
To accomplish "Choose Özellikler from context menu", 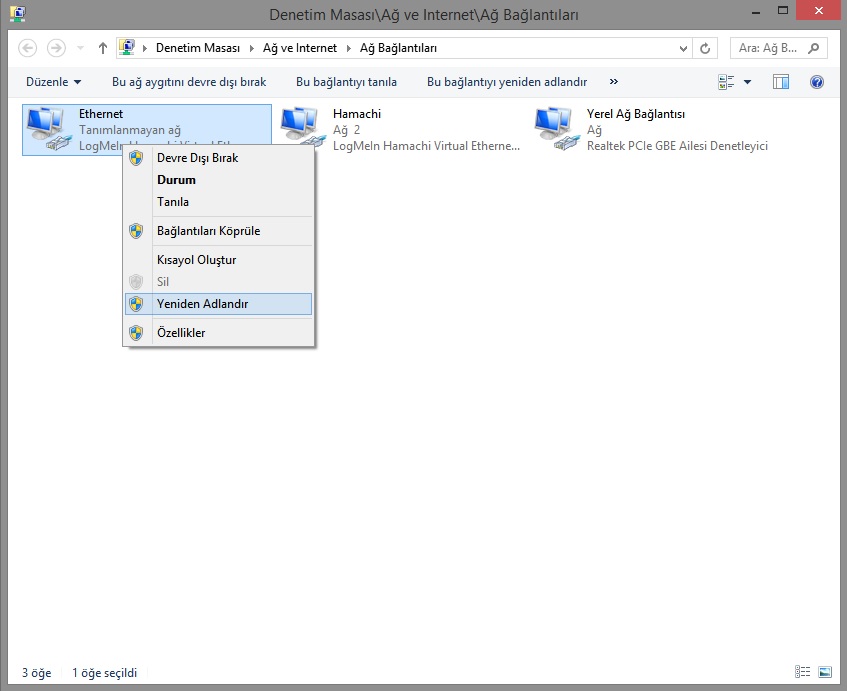I will point(219,333).
